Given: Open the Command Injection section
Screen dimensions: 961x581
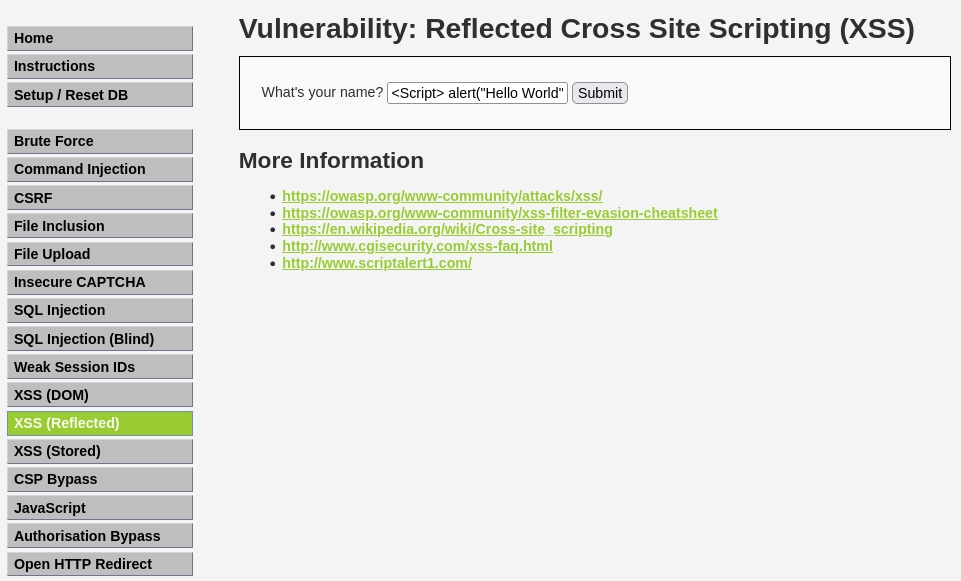Looking at the screenshot, I should pyautogui.click(x=99, y=169).
